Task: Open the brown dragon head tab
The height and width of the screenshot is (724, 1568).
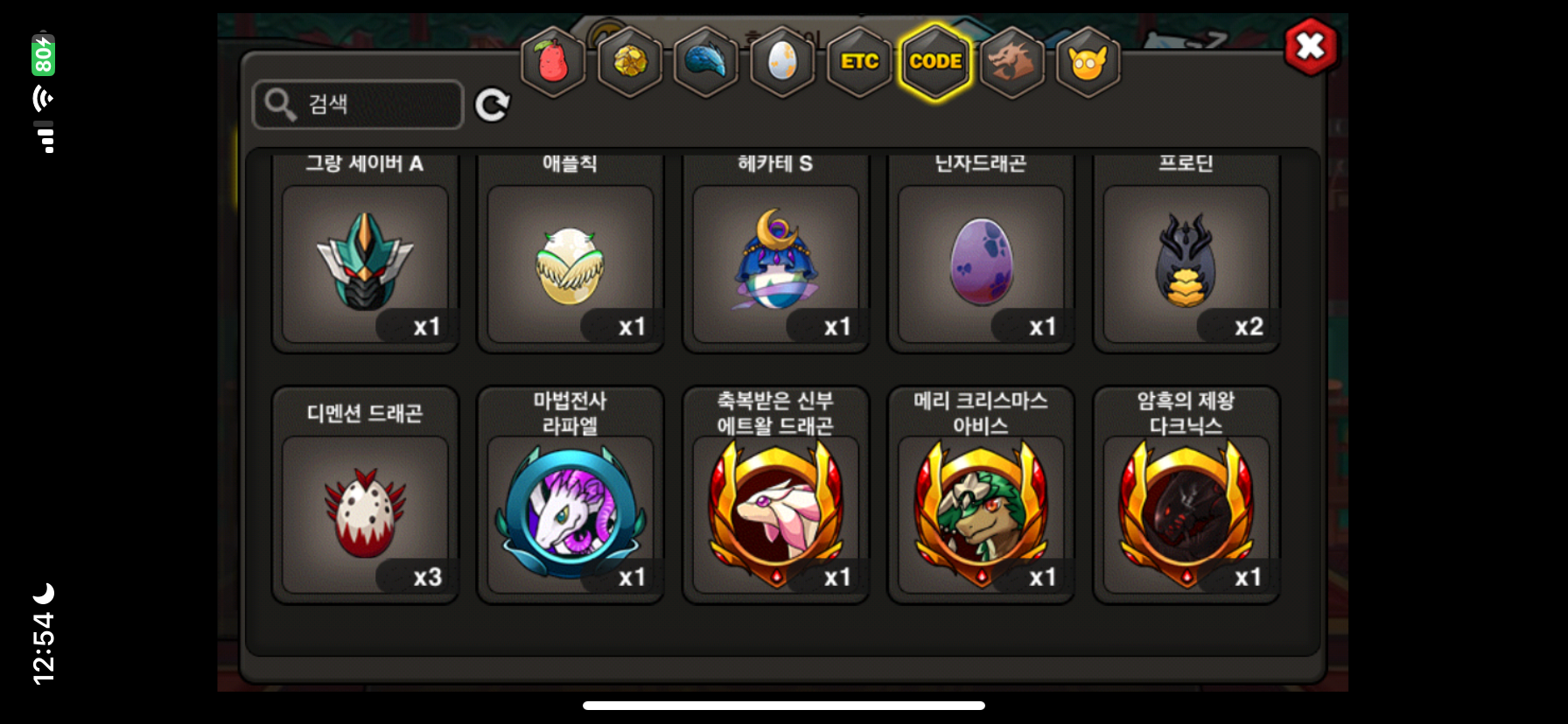Action: coord(1011,62)
